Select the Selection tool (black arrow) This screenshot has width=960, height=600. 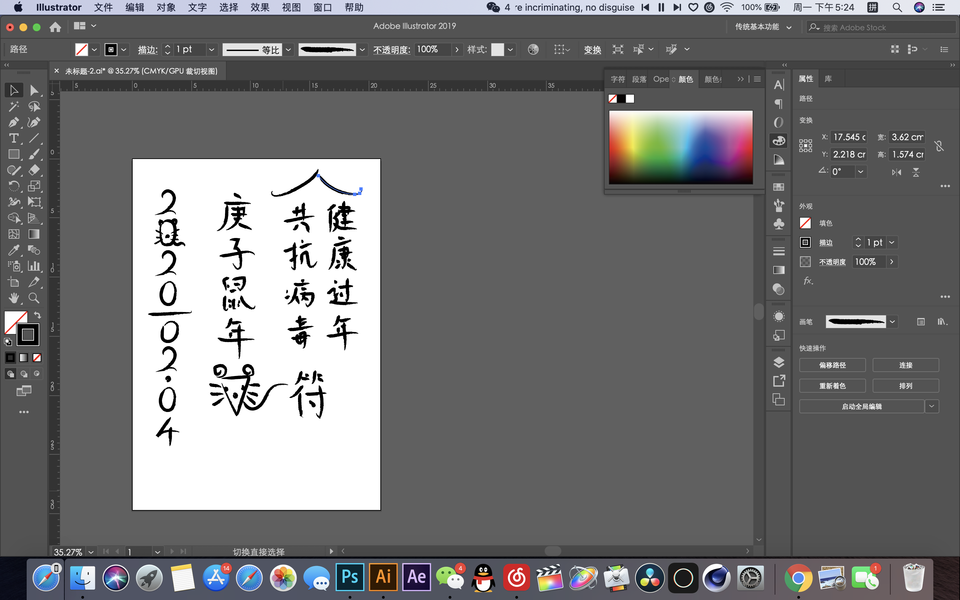tap(13, 90)
